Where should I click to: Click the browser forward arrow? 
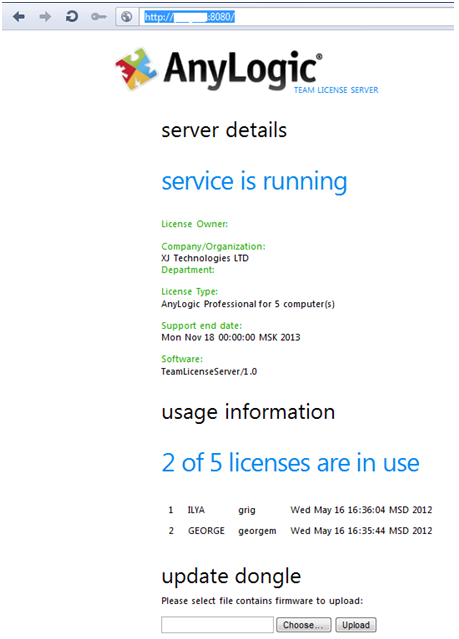pos(45,17)
